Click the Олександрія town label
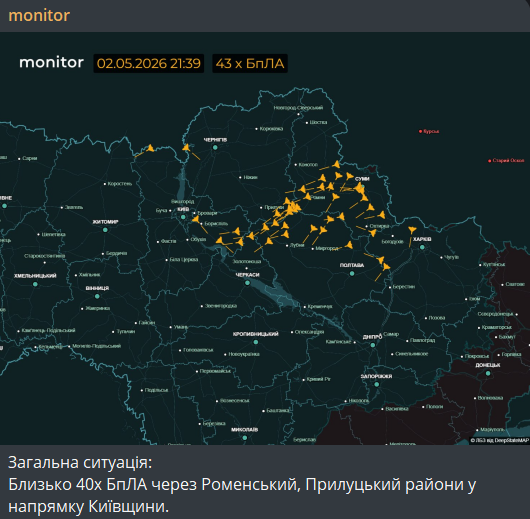 tap(309, 332)
